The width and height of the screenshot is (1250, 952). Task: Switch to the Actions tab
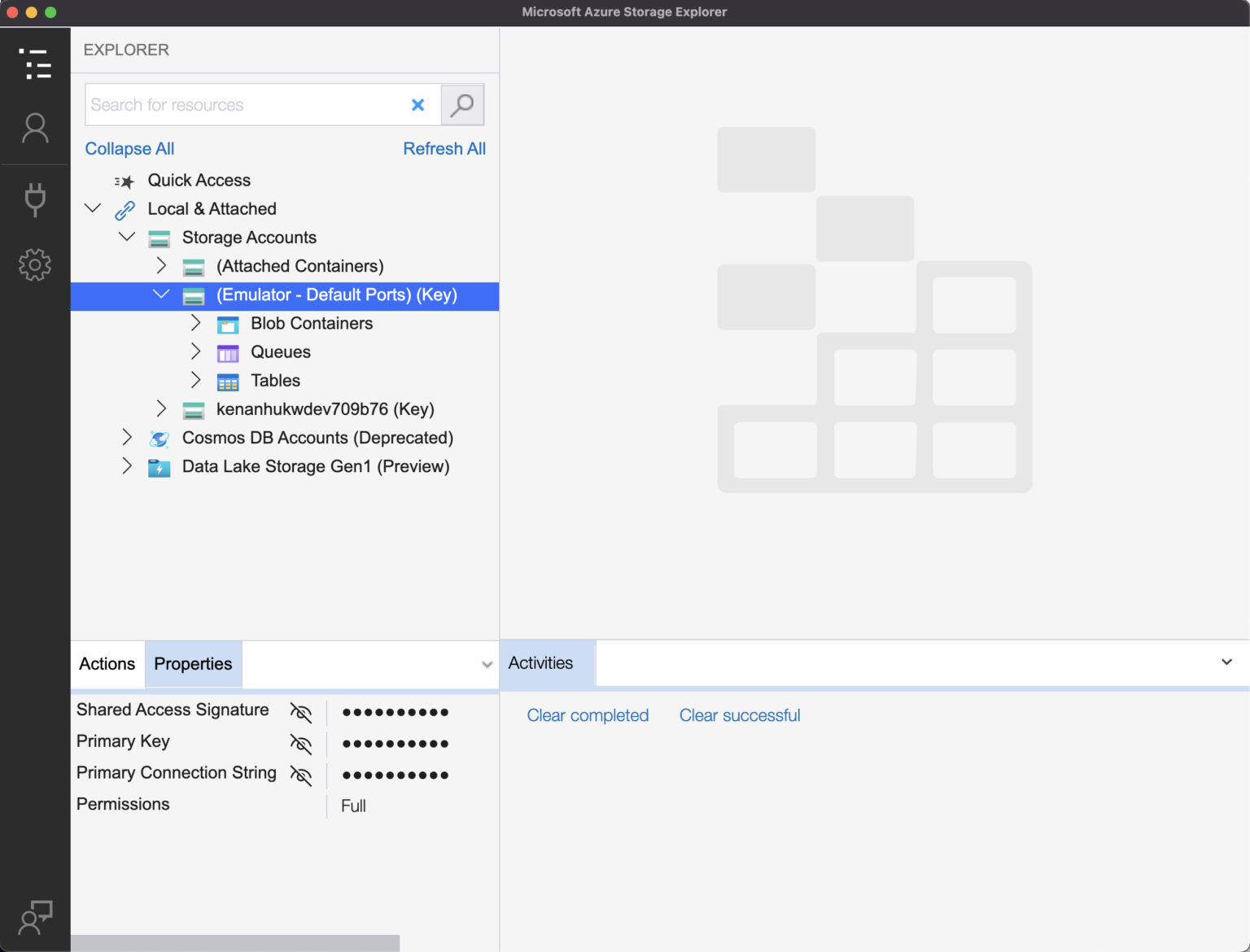107,664
